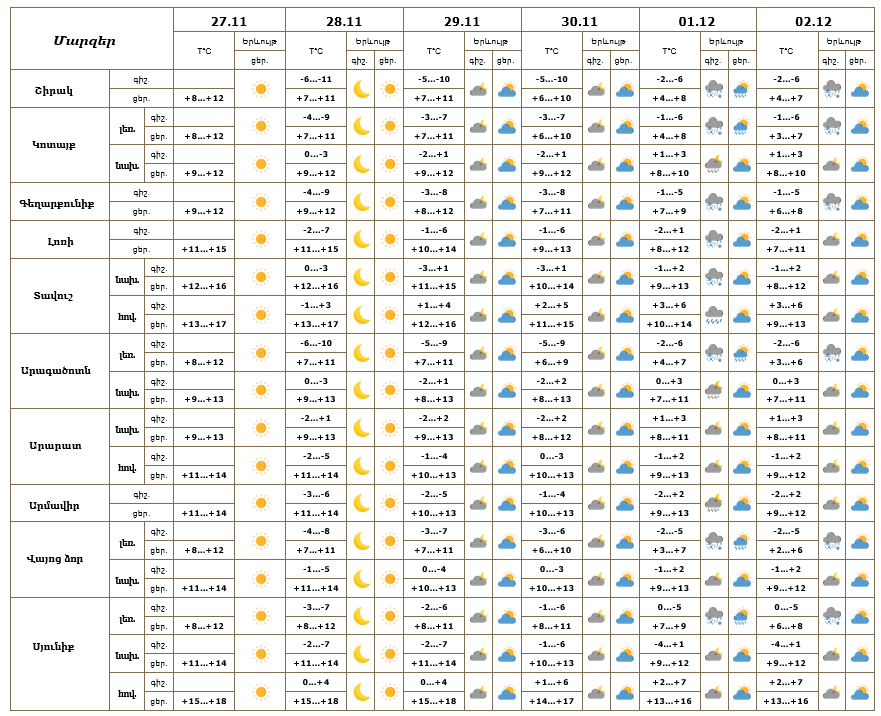The width and height of the screenshot is (881, 716).
Task: Select Shirak's night snow-rain cloud icon for 01.12
Action: click(713, 89)
